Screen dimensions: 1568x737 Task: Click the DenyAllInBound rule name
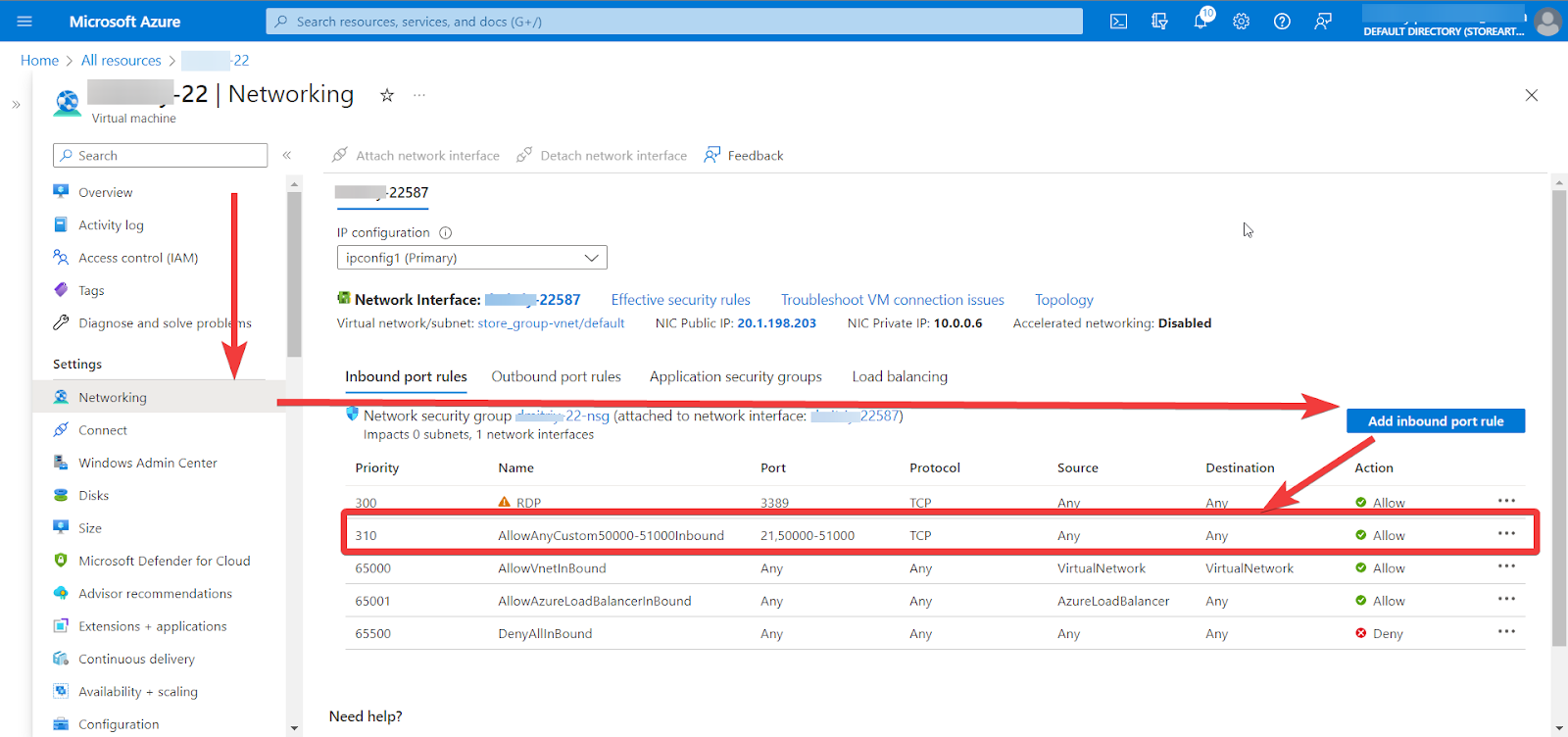point(545,634)
